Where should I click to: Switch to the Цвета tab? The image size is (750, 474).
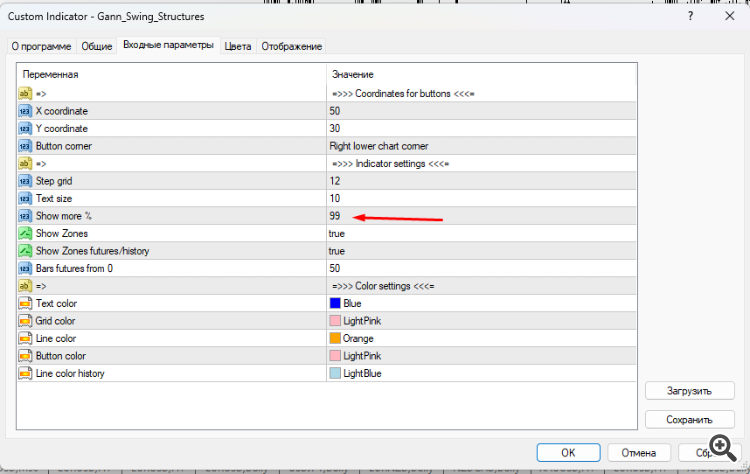coord(238,46)
